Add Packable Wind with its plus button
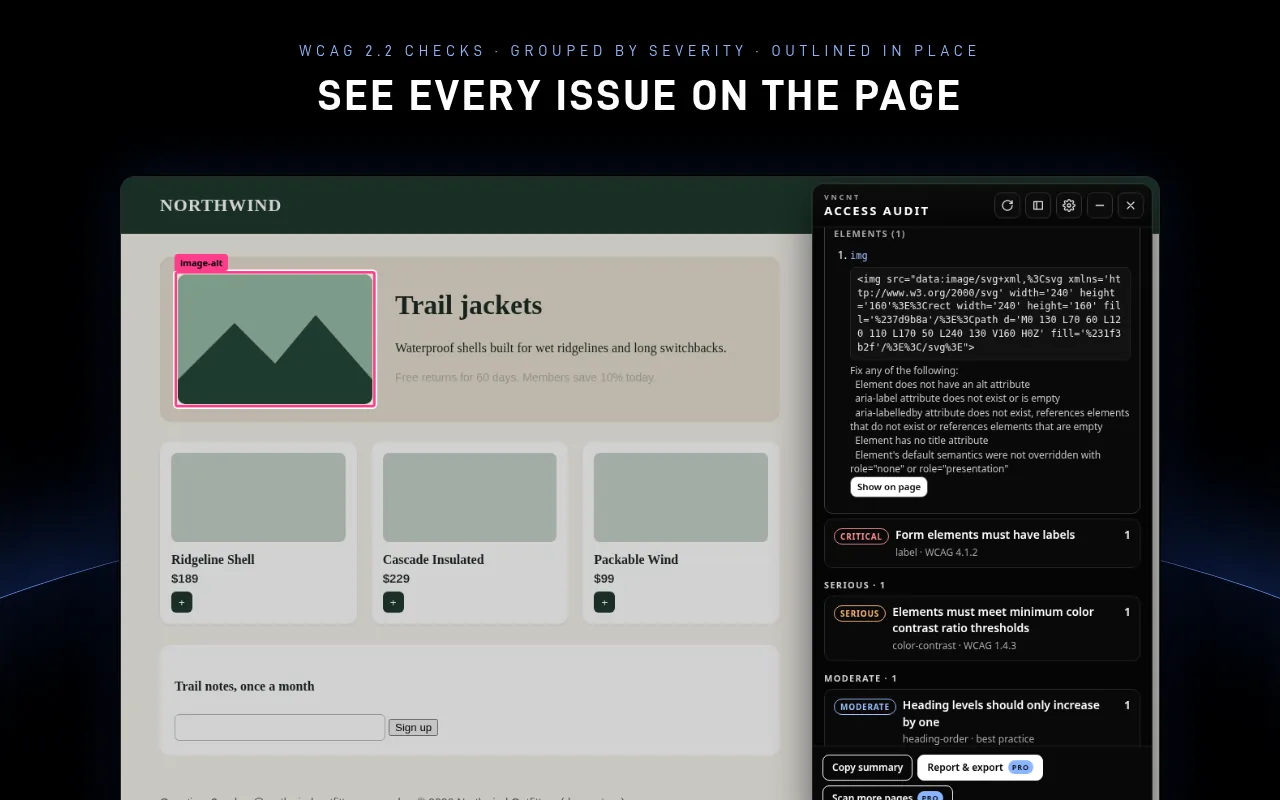The width and height of the screenshot is (1280, 800). 604,602
